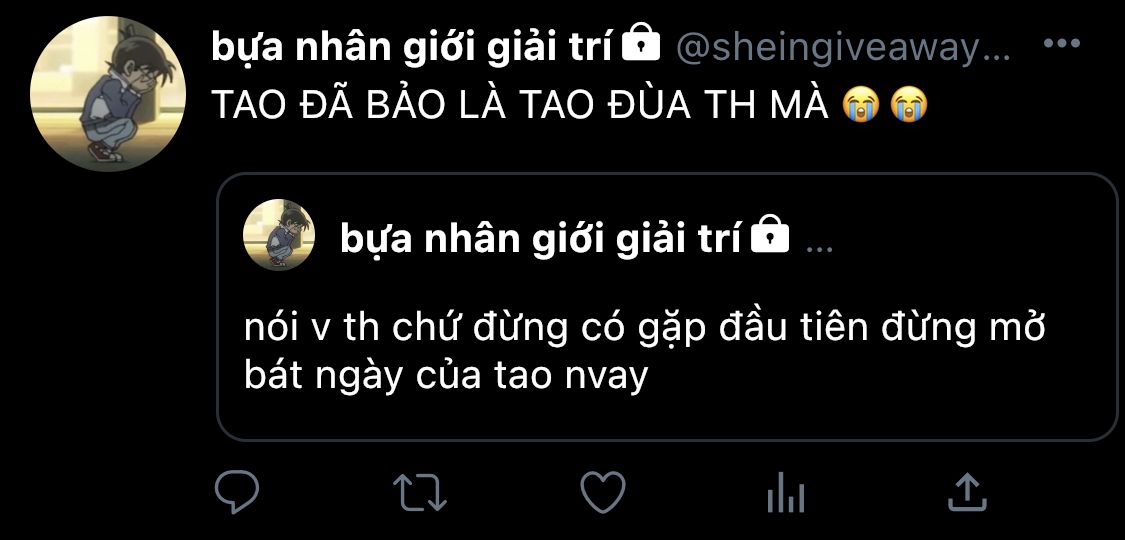1125x540 pixels.
Task: Reply to the tweet via speech bubble icon
Action: [237, 492]
